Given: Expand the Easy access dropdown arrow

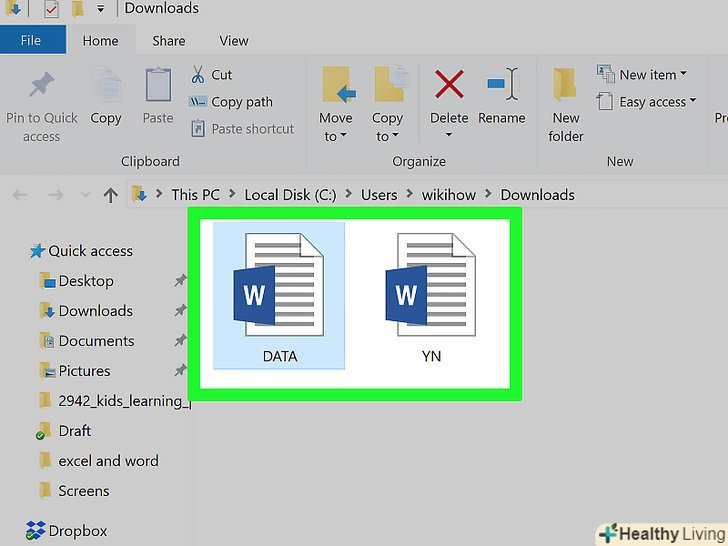Looking at the screenshot, I should pos(693,100).
